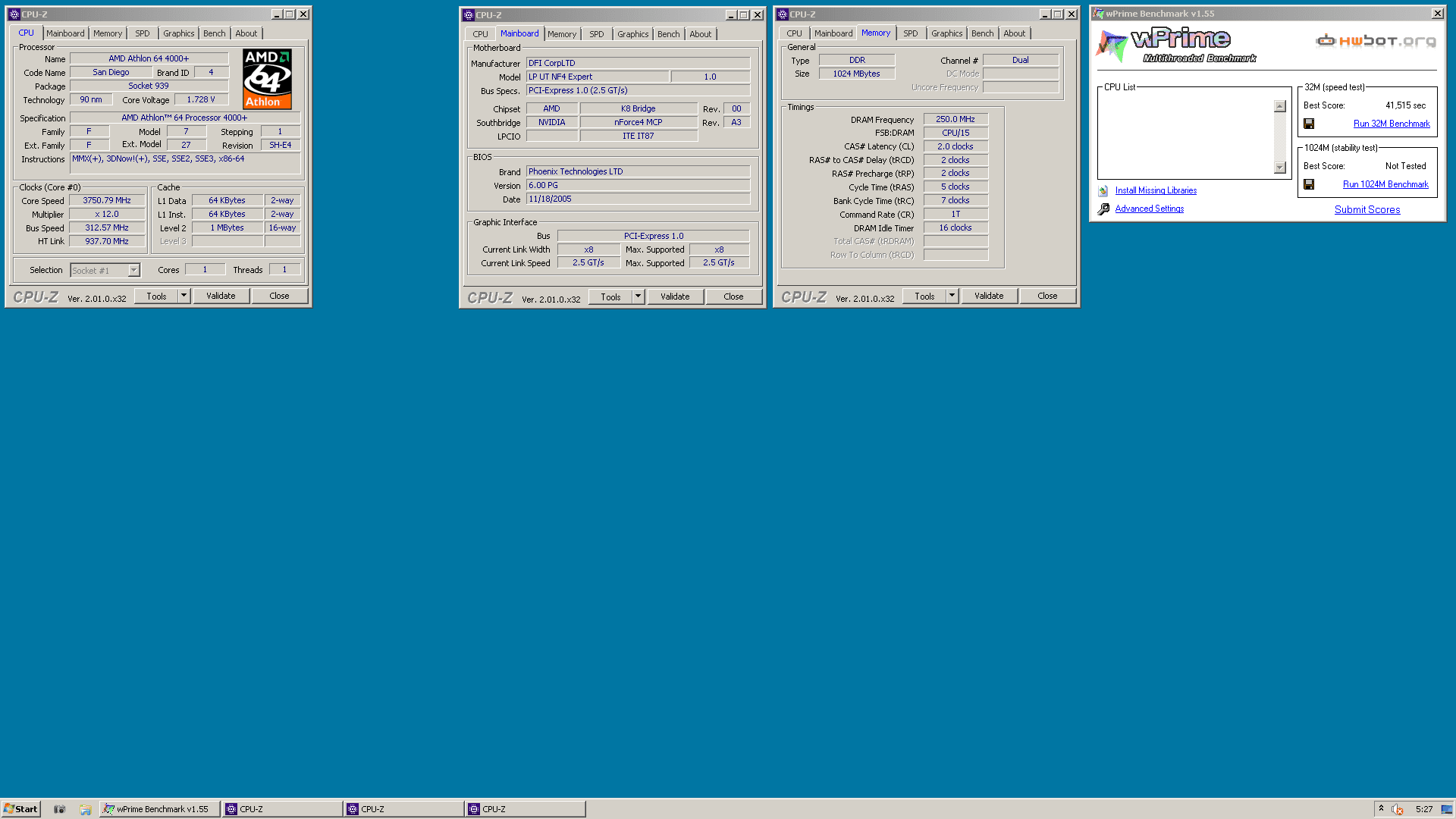
Task: Open the About tab in the Memory CPU-Z window
Action: click(1014, 33)
